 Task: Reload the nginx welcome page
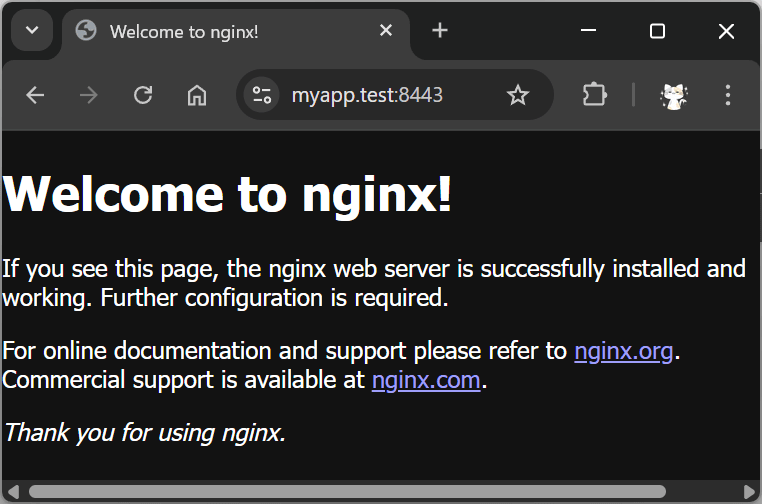point(143,95)
